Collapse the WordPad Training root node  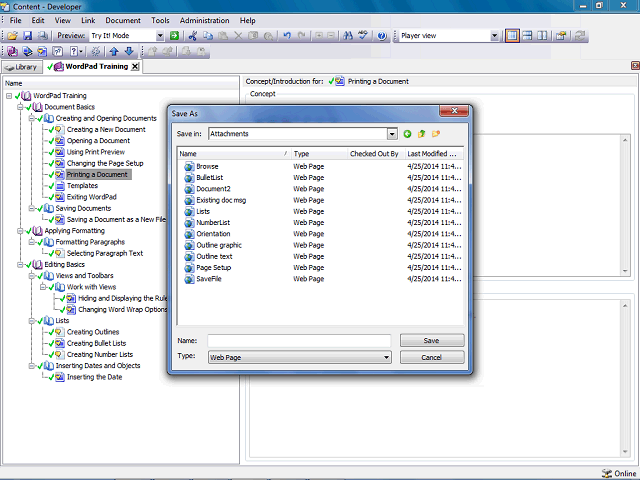click(9, 96)
